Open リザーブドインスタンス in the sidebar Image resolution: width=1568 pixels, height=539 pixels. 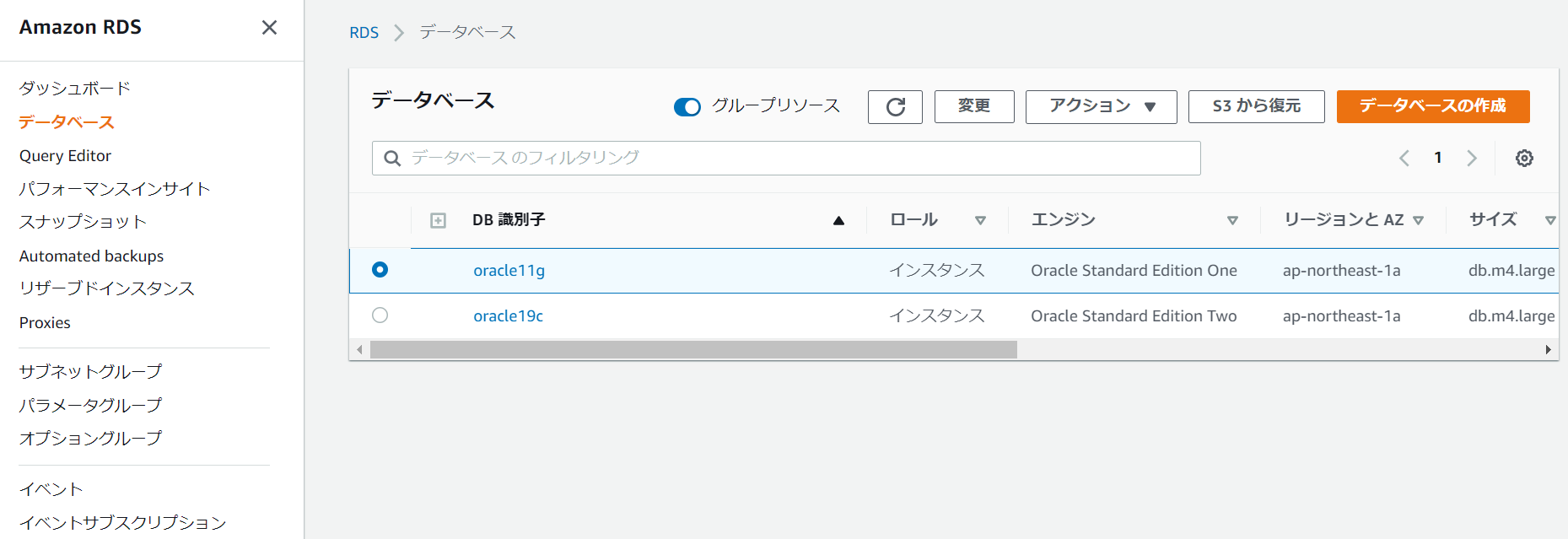tap(107, 288)
